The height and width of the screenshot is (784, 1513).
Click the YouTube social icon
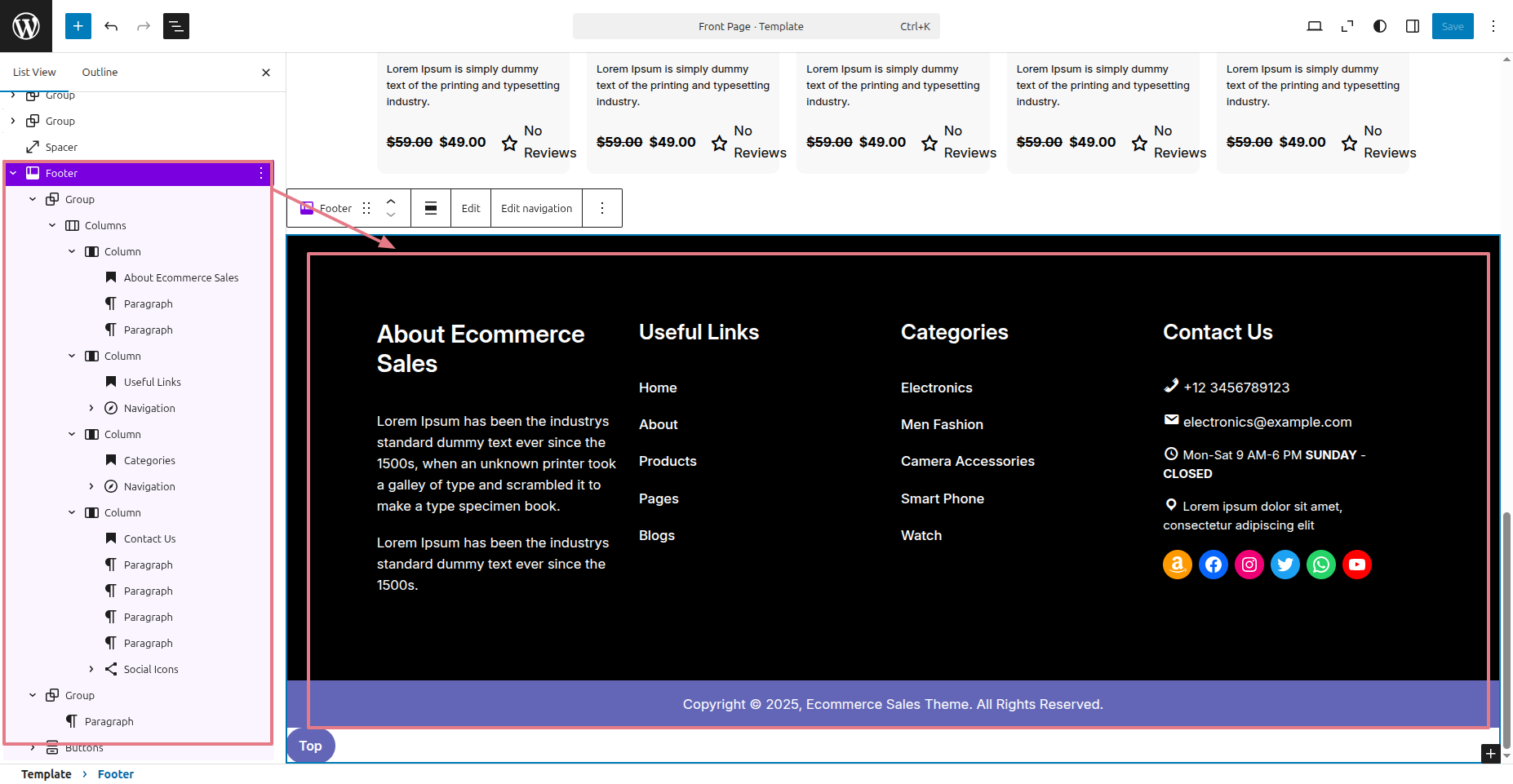click(x=1357, y=565)
